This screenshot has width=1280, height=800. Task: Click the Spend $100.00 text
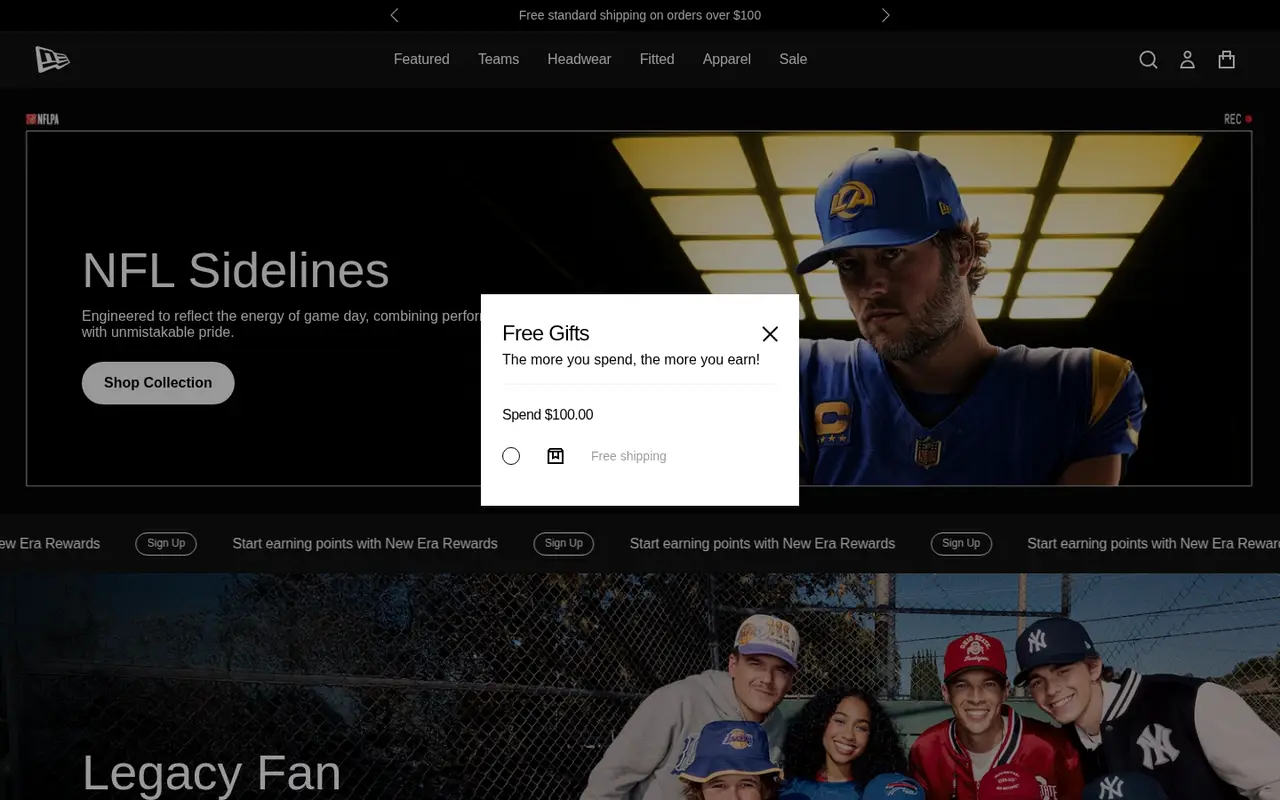[x=548, y=415]
